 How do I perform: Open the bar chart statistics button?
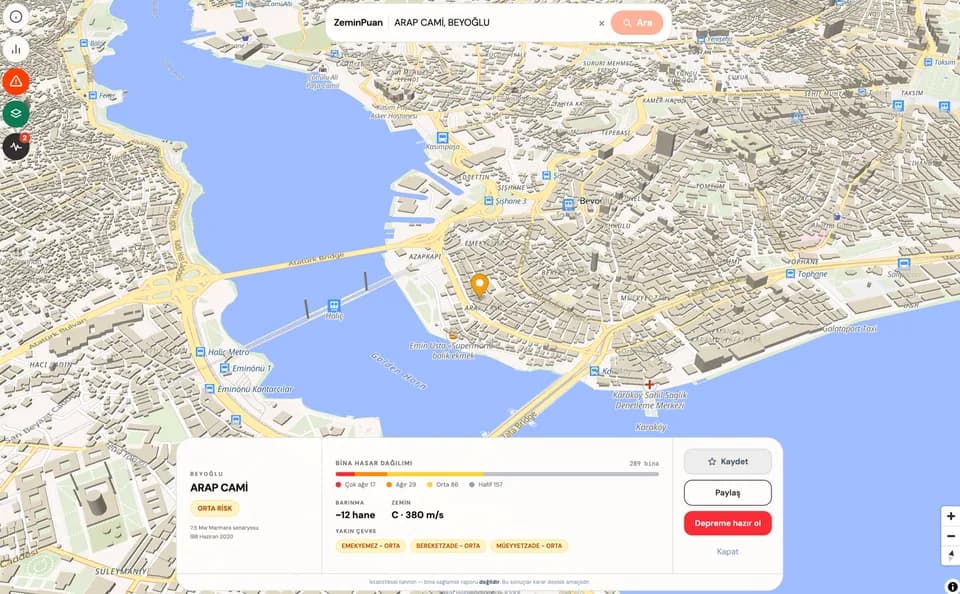coord(16,49)
